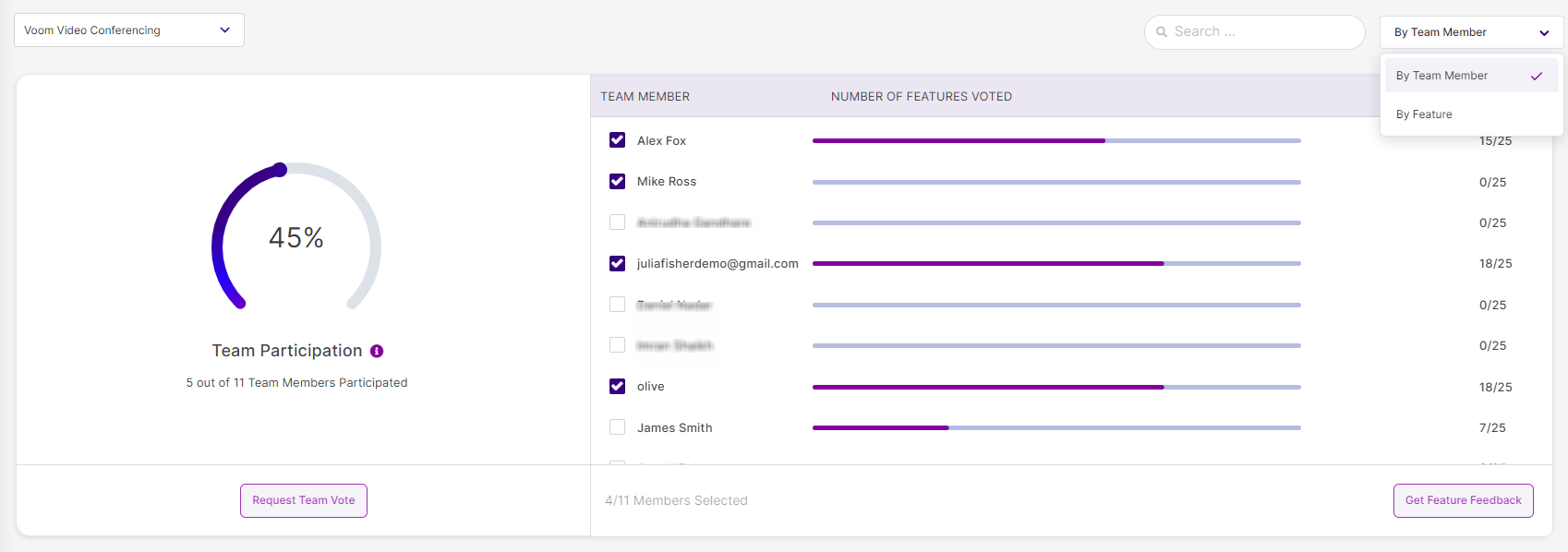Select the James Smith checkbox

pyautogui.click(x=617, y=427)
